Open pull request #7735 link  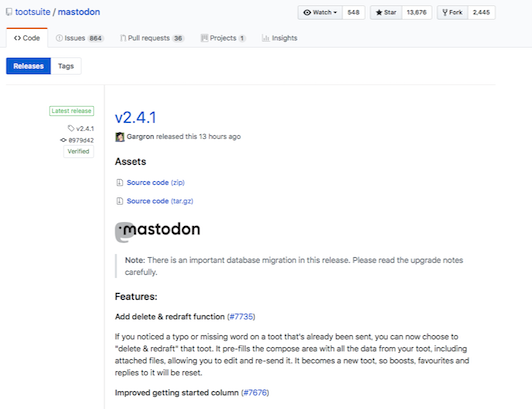pos(241,317)
